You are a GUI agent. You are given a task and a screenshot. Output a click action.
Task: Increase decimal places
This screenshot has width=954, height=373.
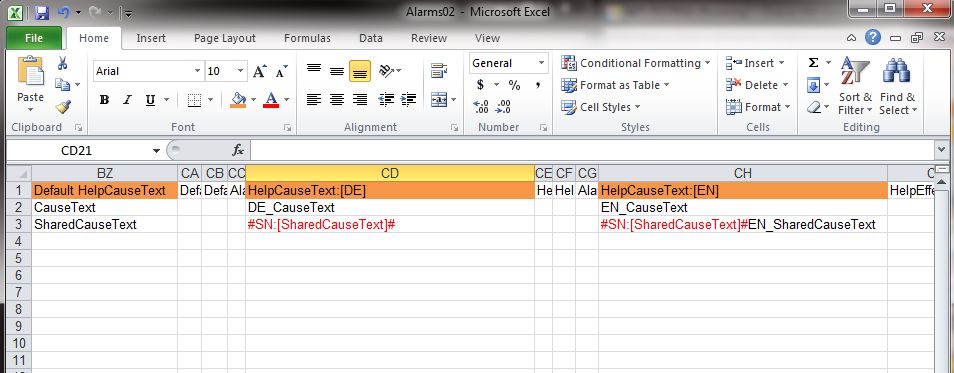tap(481, 107)
